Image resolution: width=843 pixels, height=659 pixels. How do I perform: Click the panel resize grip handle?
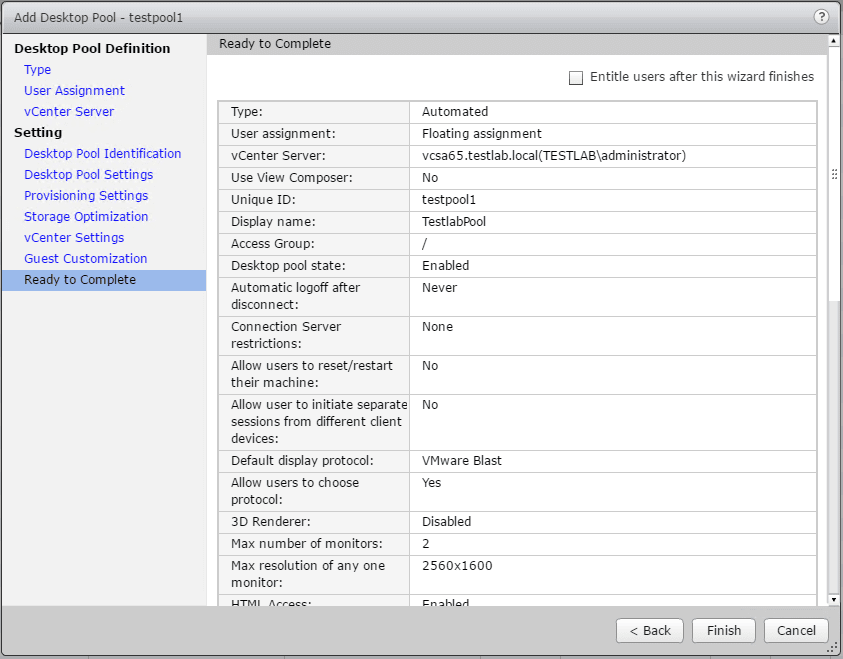(834, 174)
